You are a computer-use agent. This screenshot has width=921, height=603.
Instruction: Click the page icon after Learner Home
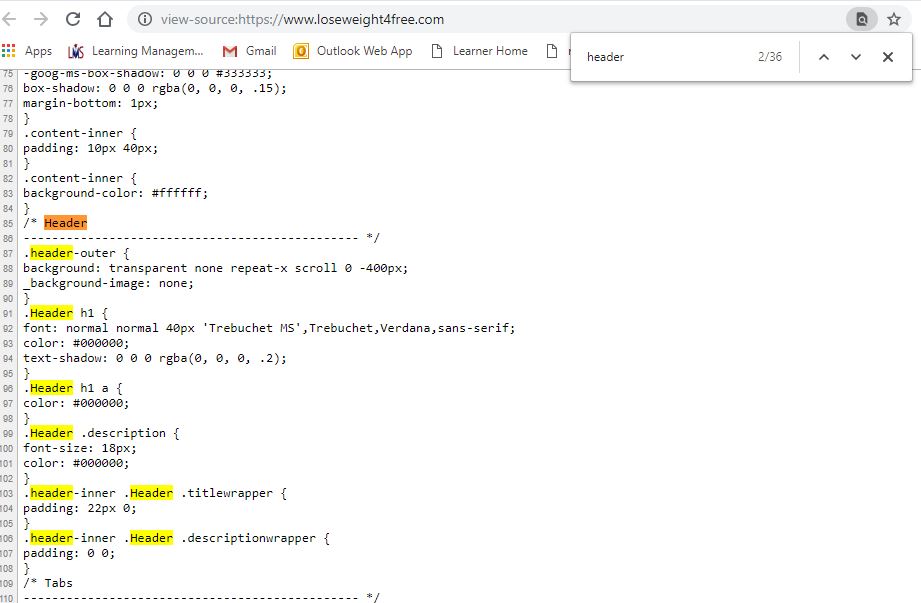[x=552, y=51]
